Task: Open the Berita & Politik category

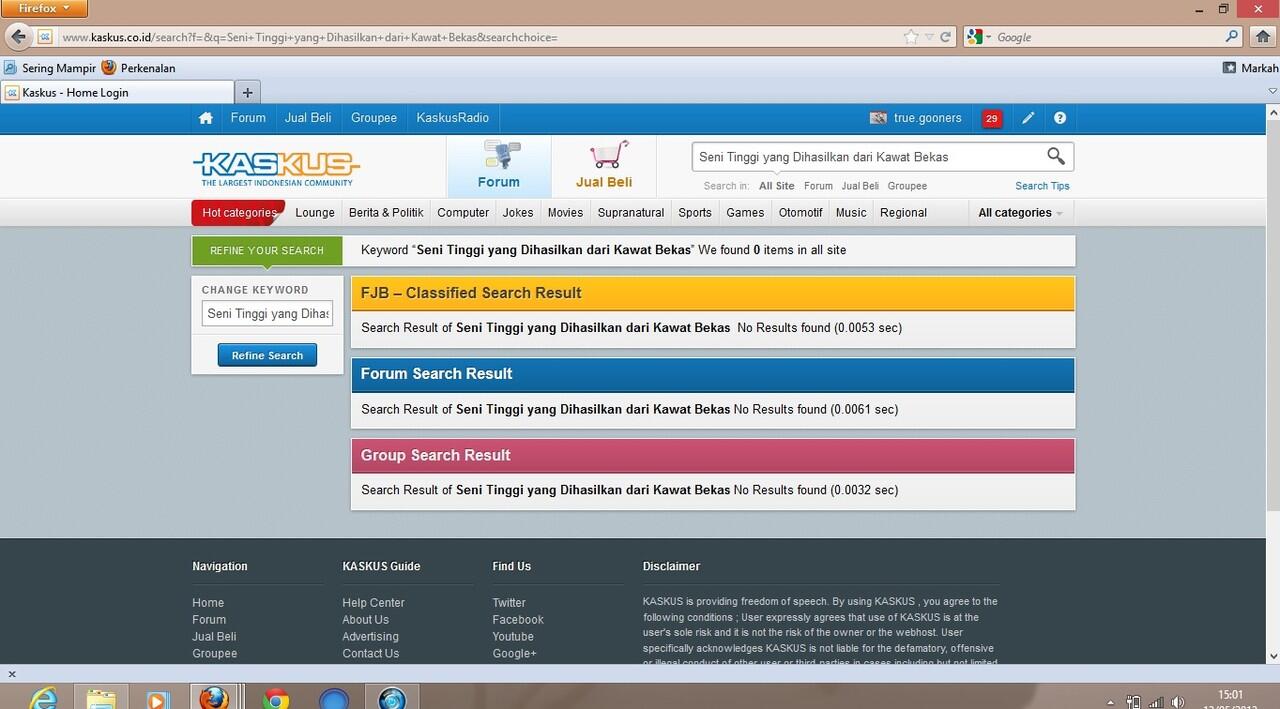Action: tap(386, 213)
